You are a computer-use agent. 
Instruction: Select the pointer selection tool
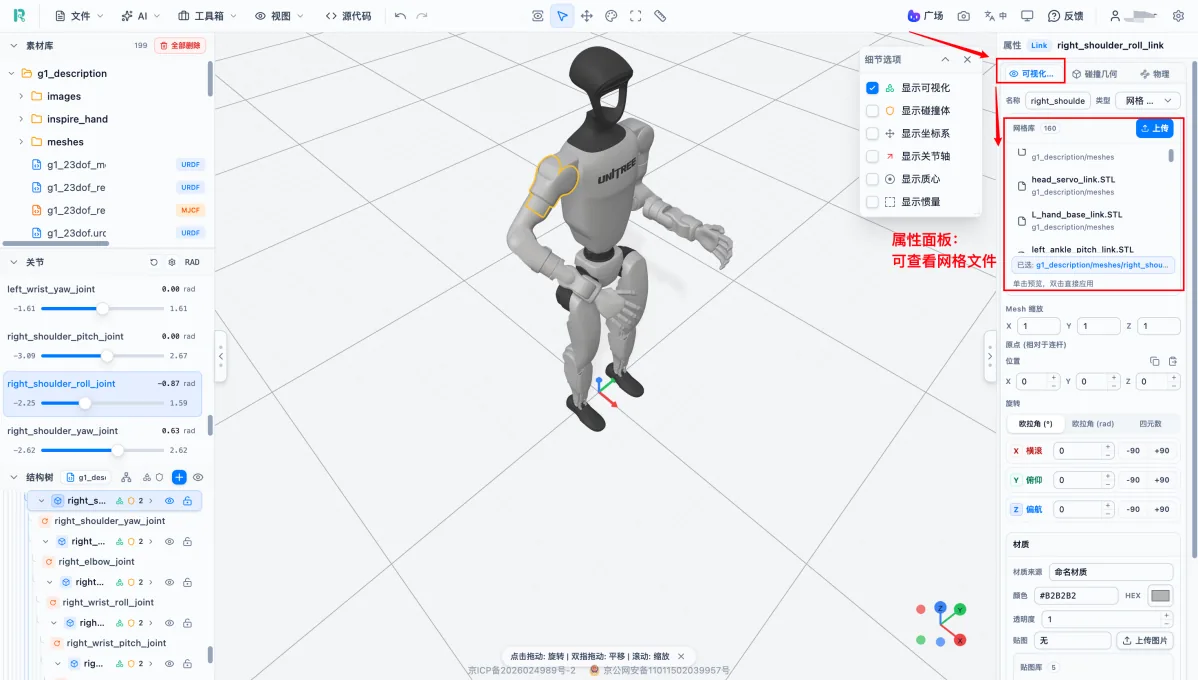coord(562,16)
